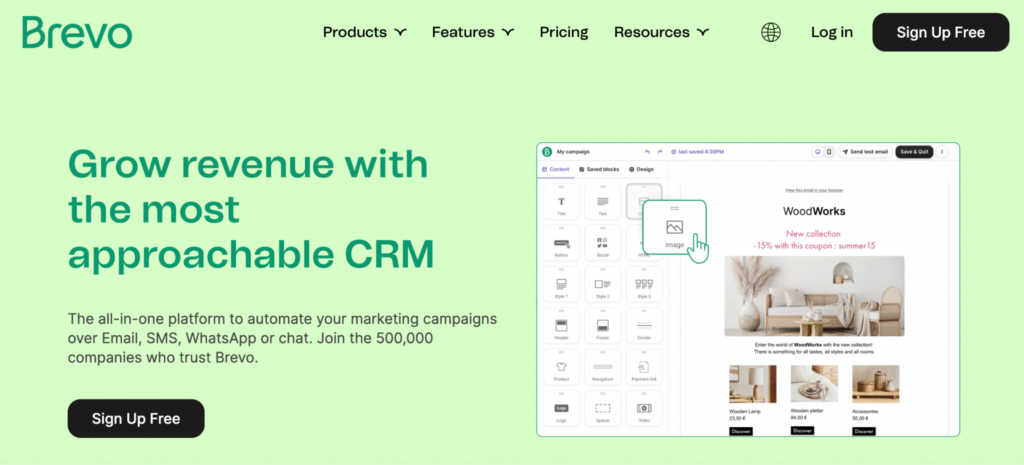Select the Logo block
The image size is (1024, 465).
point(561,408)
